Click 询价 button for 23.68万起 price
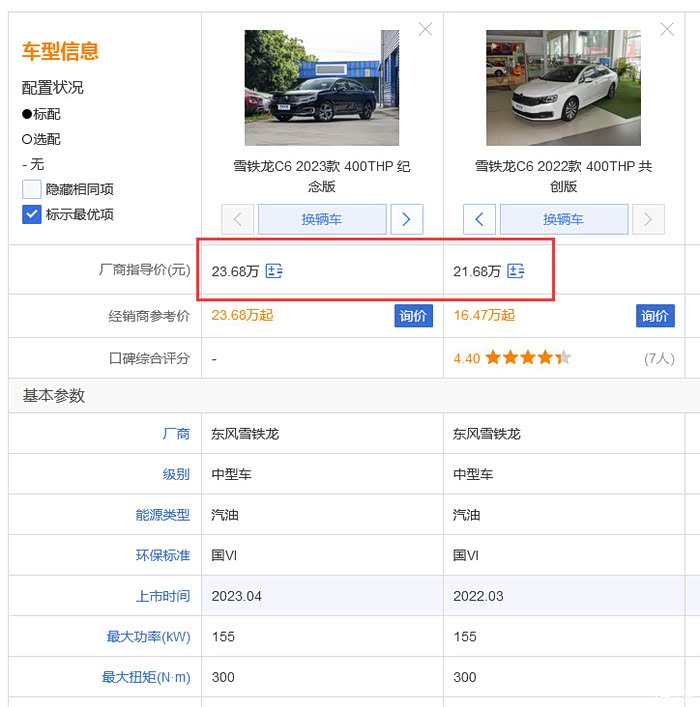 413,316
